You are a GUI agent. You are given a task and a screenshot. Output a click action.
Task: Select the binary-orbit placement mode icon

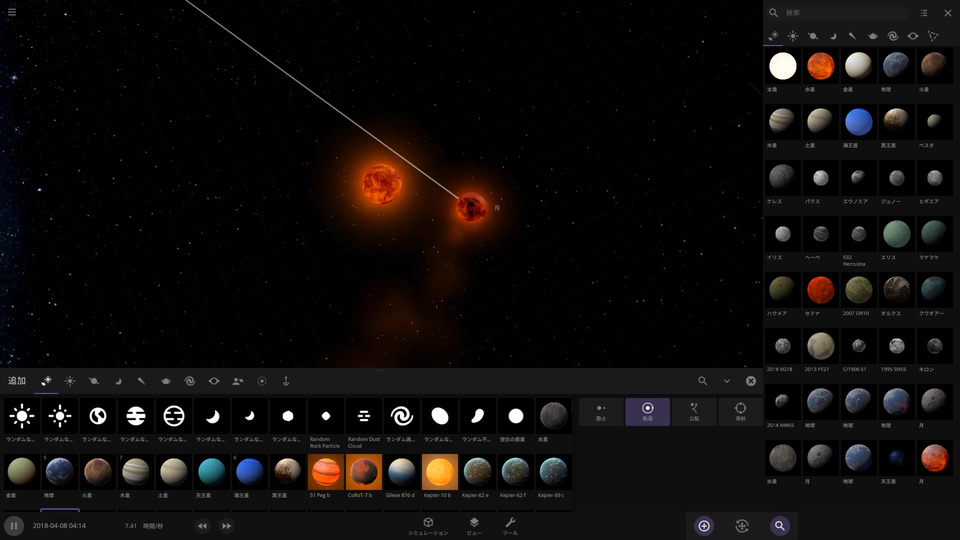694,412
